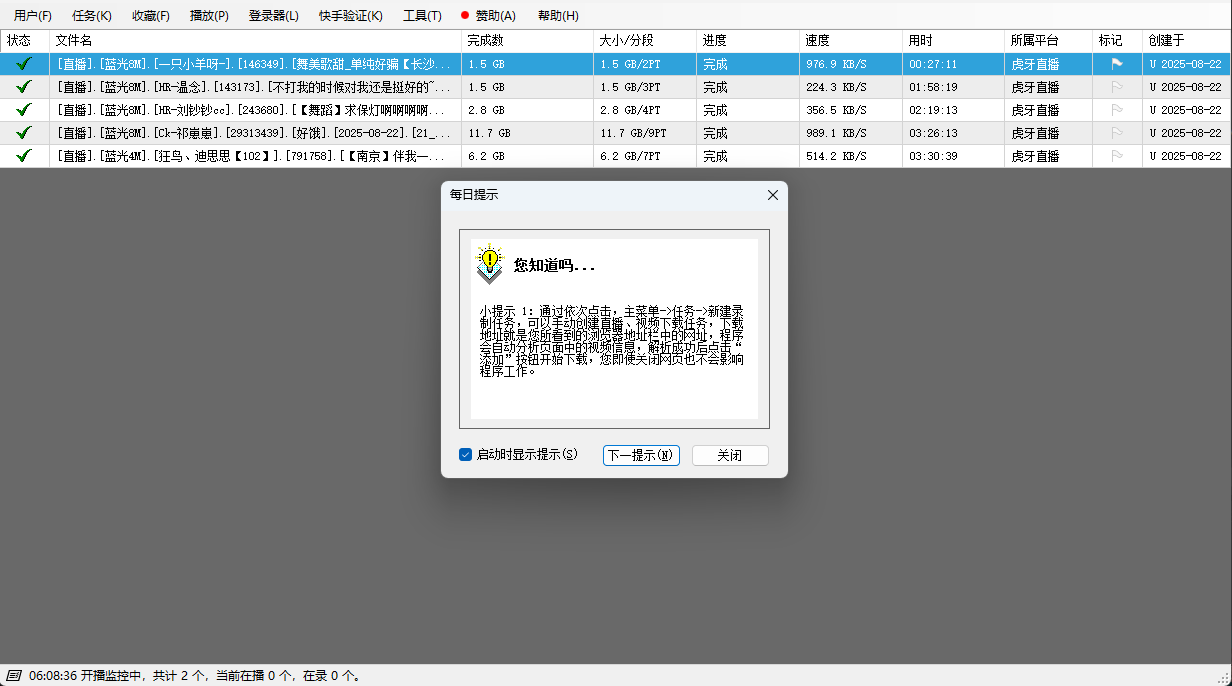1232x686 pixels.
Task: Open the 工具(T) menu
Action: [x=422, y=16]
